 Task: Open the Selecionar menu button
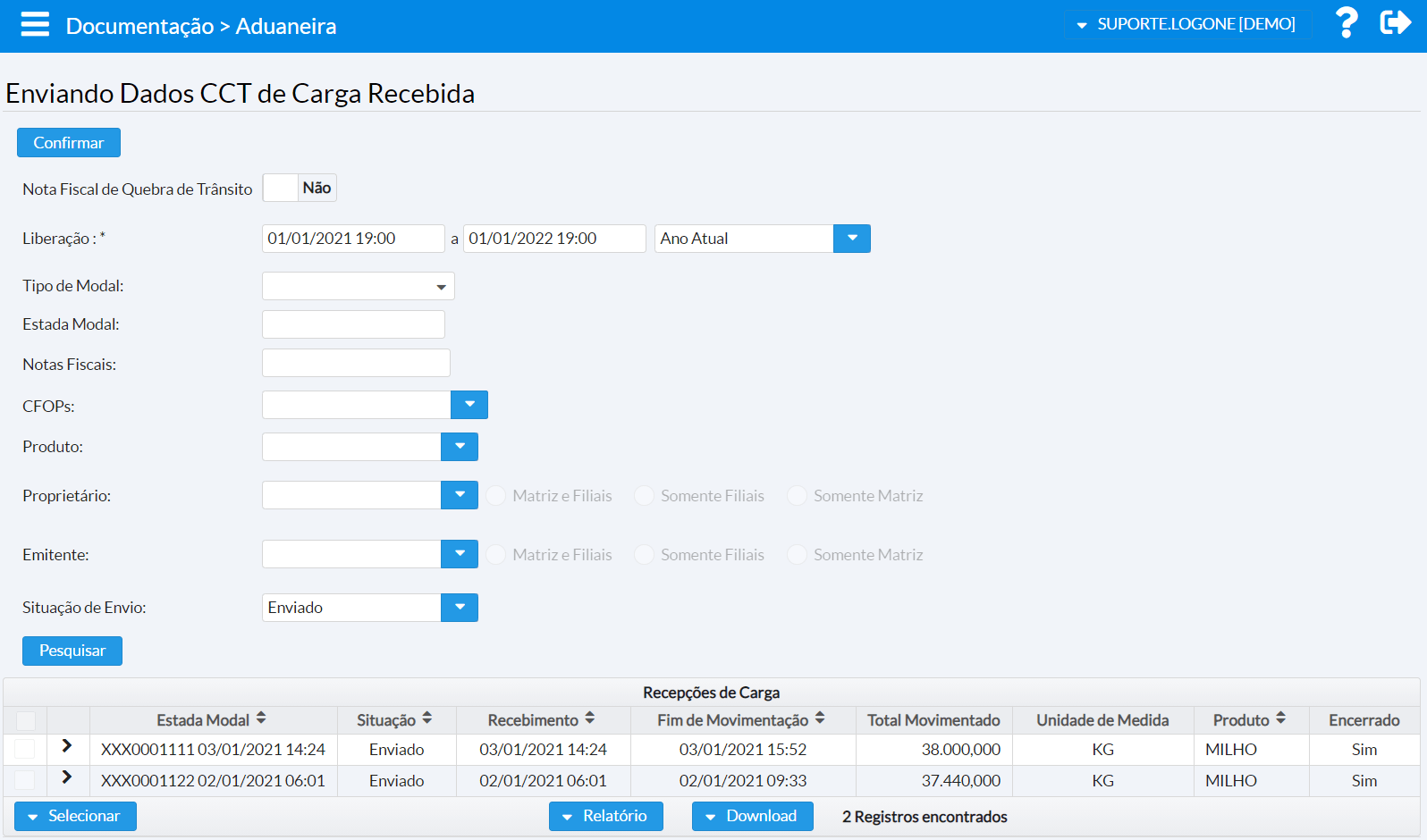[x=75, y=817]
